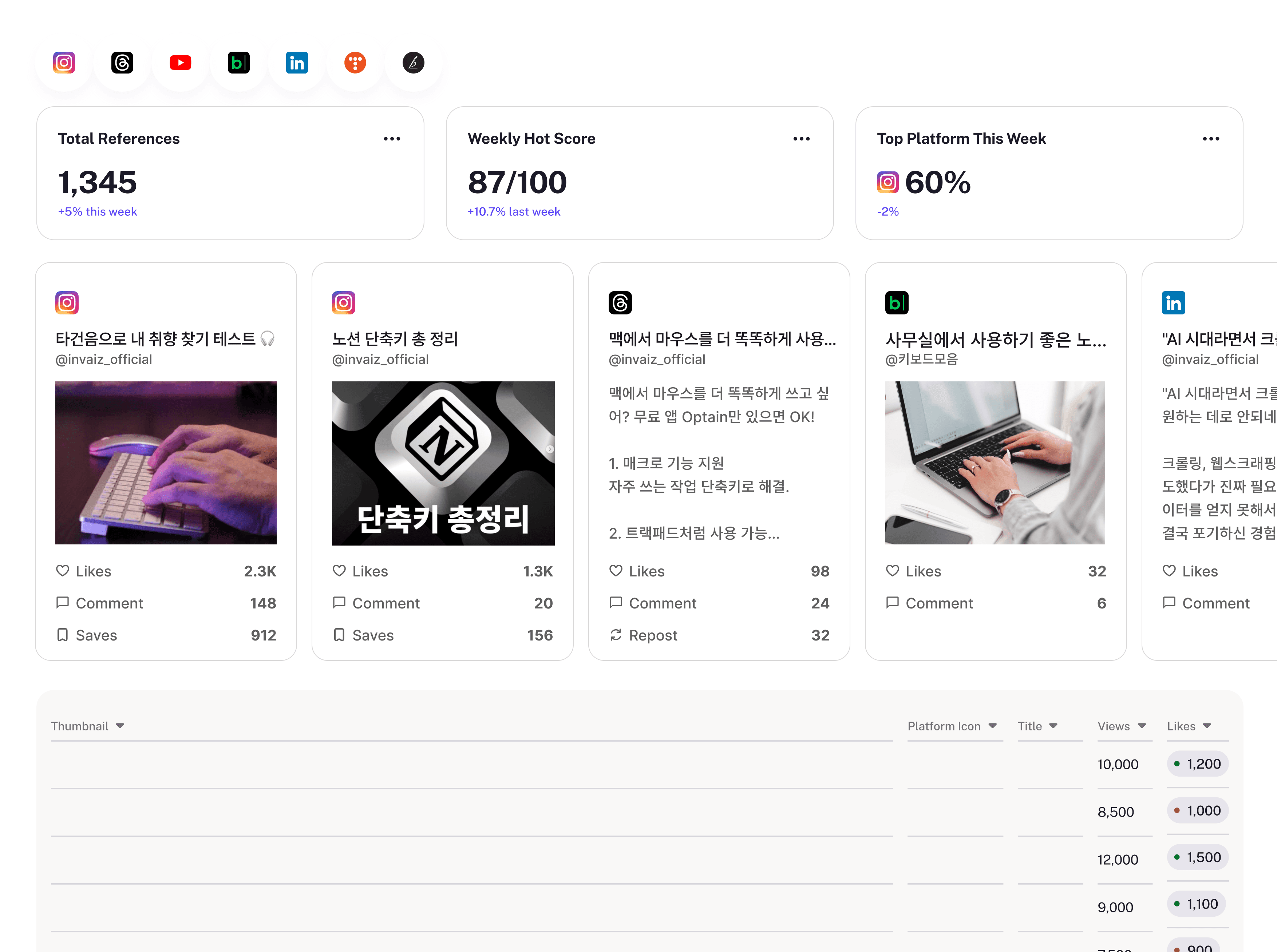Expand the Platform Icon column dropdown

pos(993,726)
